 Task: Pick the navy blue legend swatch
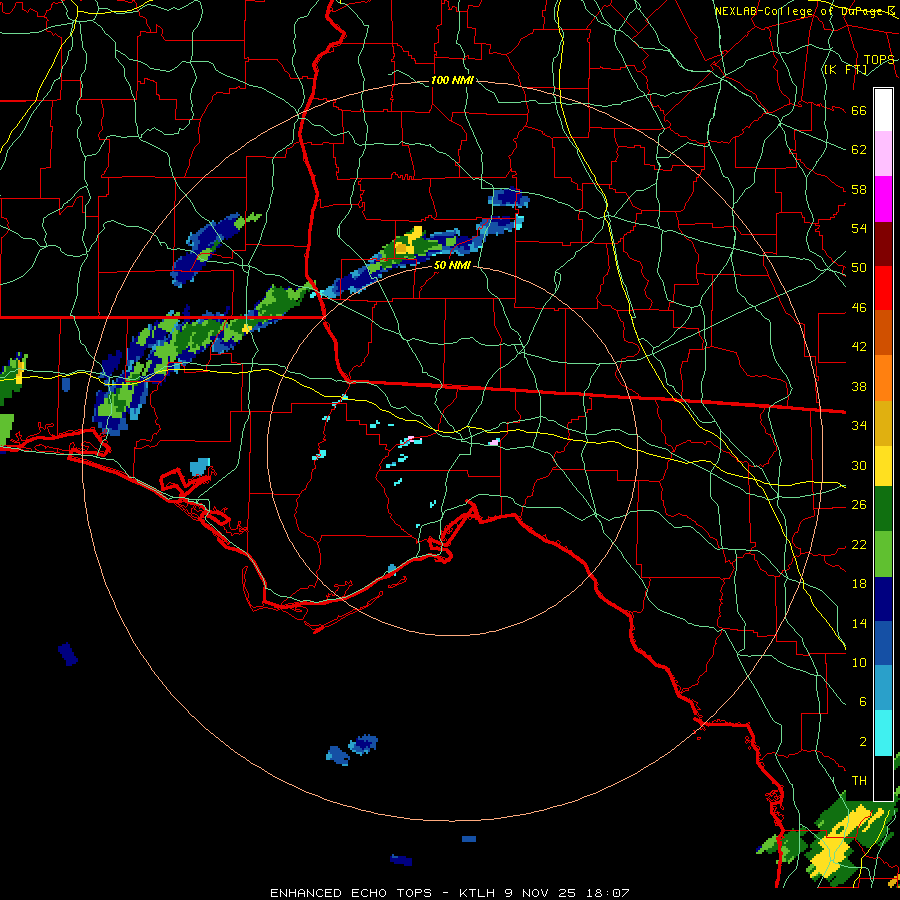point(883,599)
